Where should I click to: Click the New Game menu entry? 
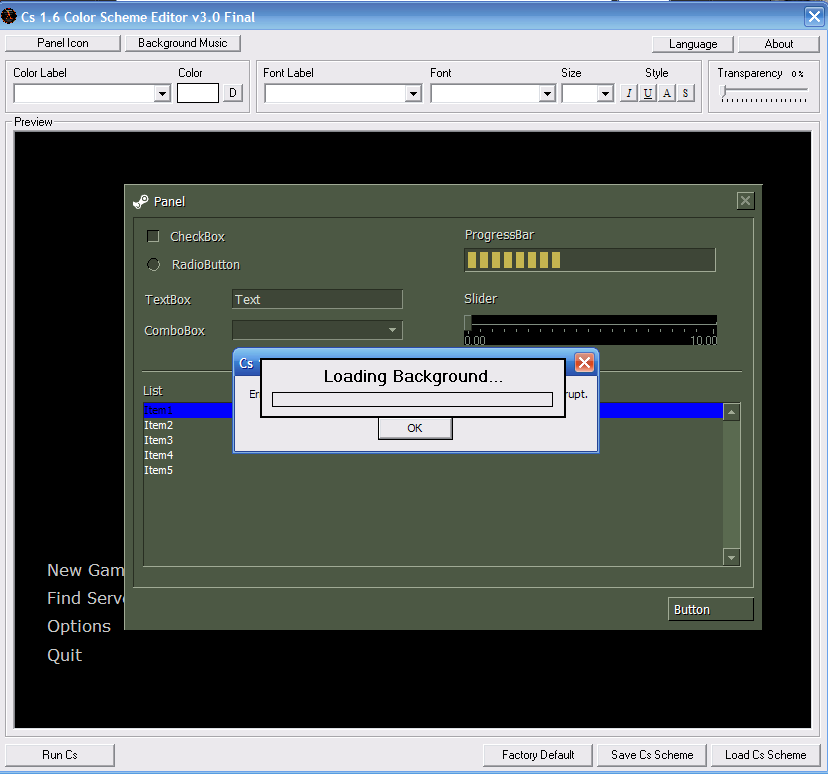[86, 570]
